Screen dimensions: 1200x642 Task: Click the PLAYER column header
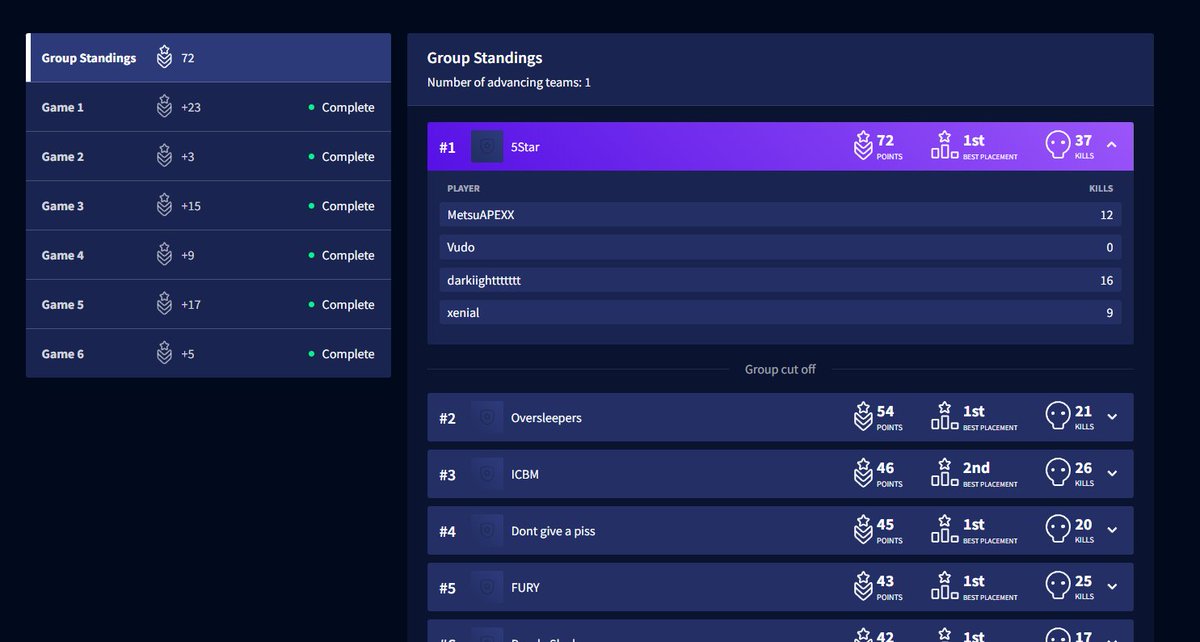click(x=463, y=188)
